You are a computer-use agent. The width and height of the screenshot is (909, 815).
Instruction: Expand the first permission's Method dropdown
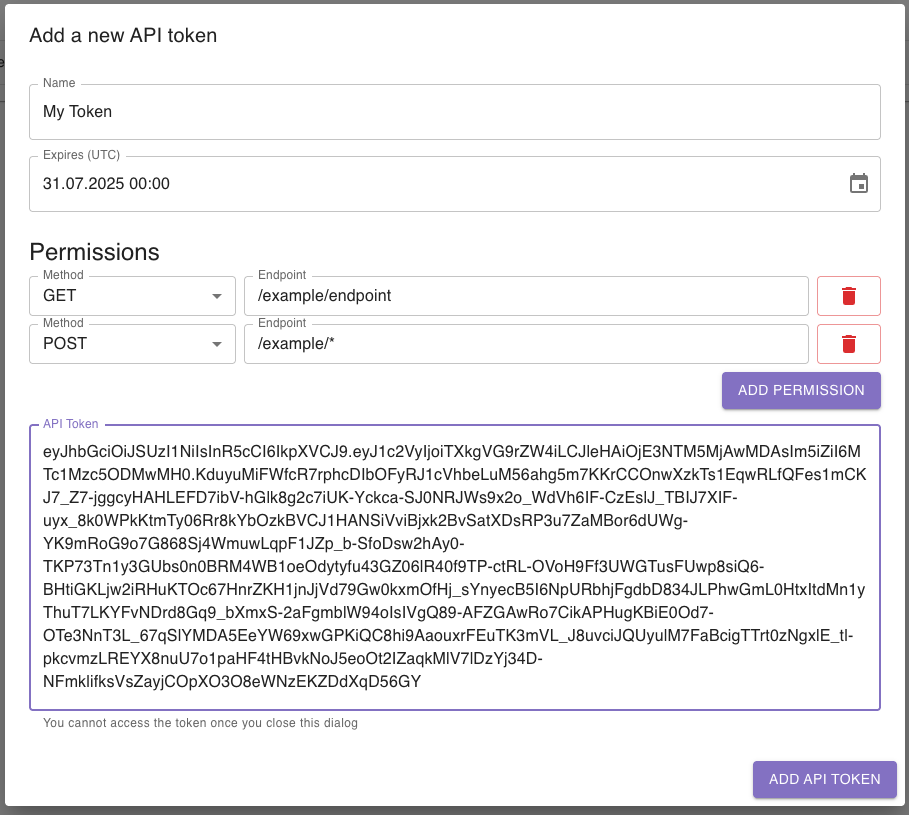130,295
